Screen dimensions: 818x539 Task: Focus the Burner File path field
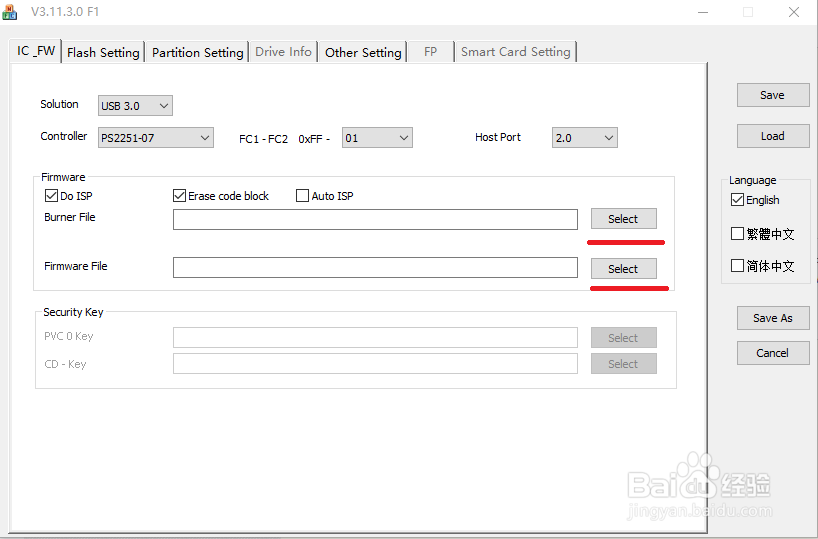coord(375,219)
